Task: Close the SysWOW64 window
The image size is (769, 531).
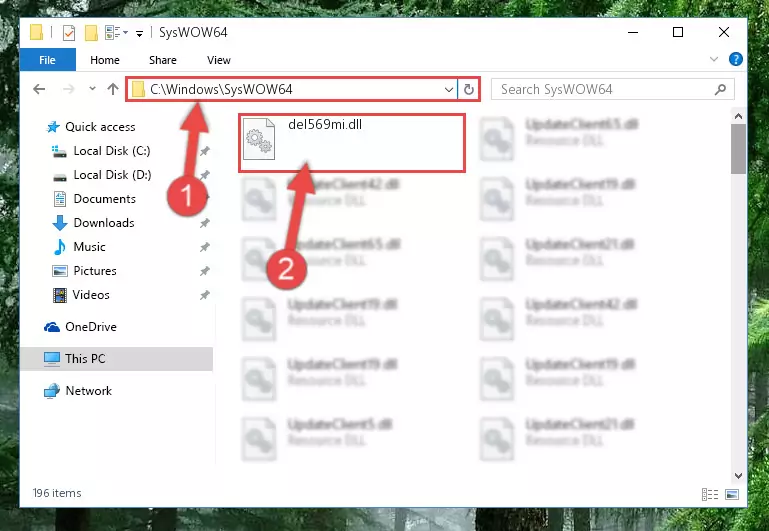Action: (x=723, y=32)
